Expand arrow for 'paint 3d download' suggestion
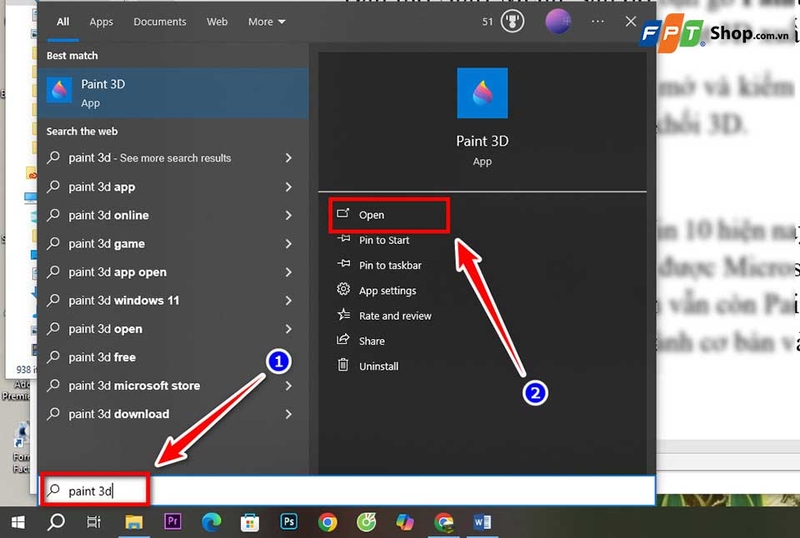800x538 pixels. click(289, 414)
